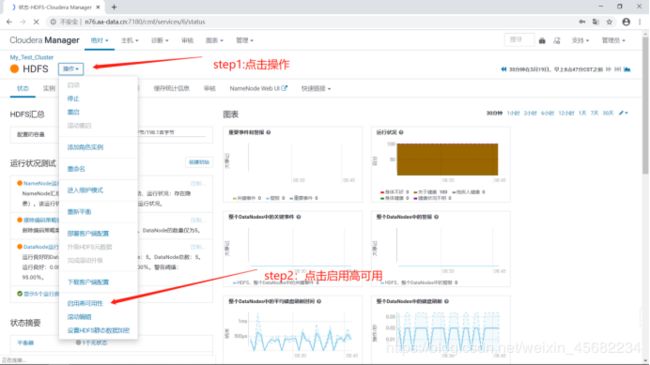Screen dimensions: 650x365
Task: Open the 图表 dropdown in the navigation
Action: coord(214,41)
